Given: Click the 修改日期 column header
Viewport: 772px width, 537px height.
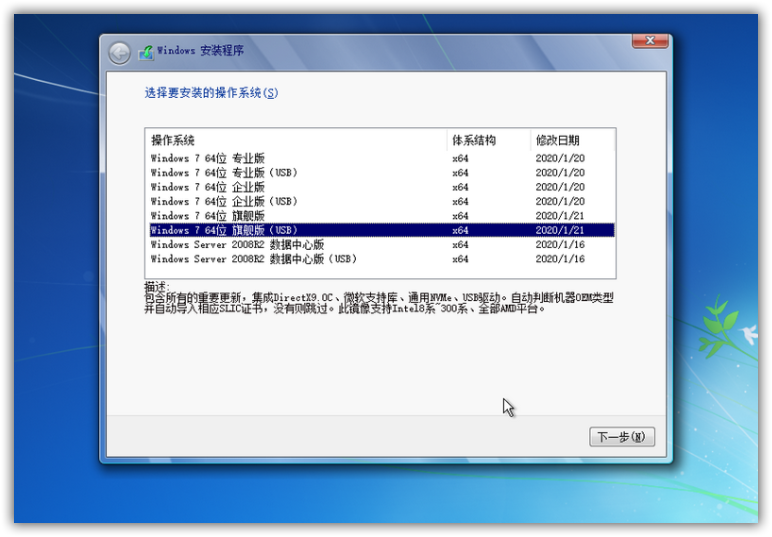Looking at the screenshot, I should click(x=573, y=140).
